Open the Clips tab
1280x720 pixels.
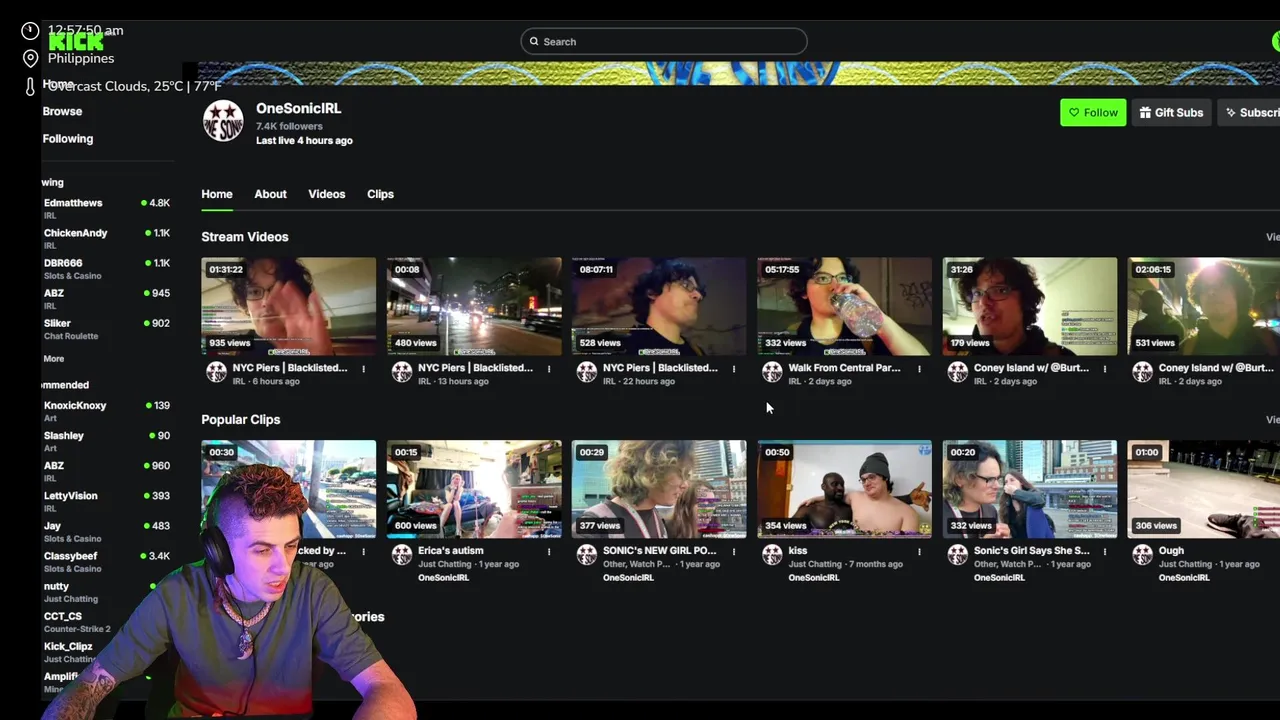(x=380, y=194)
